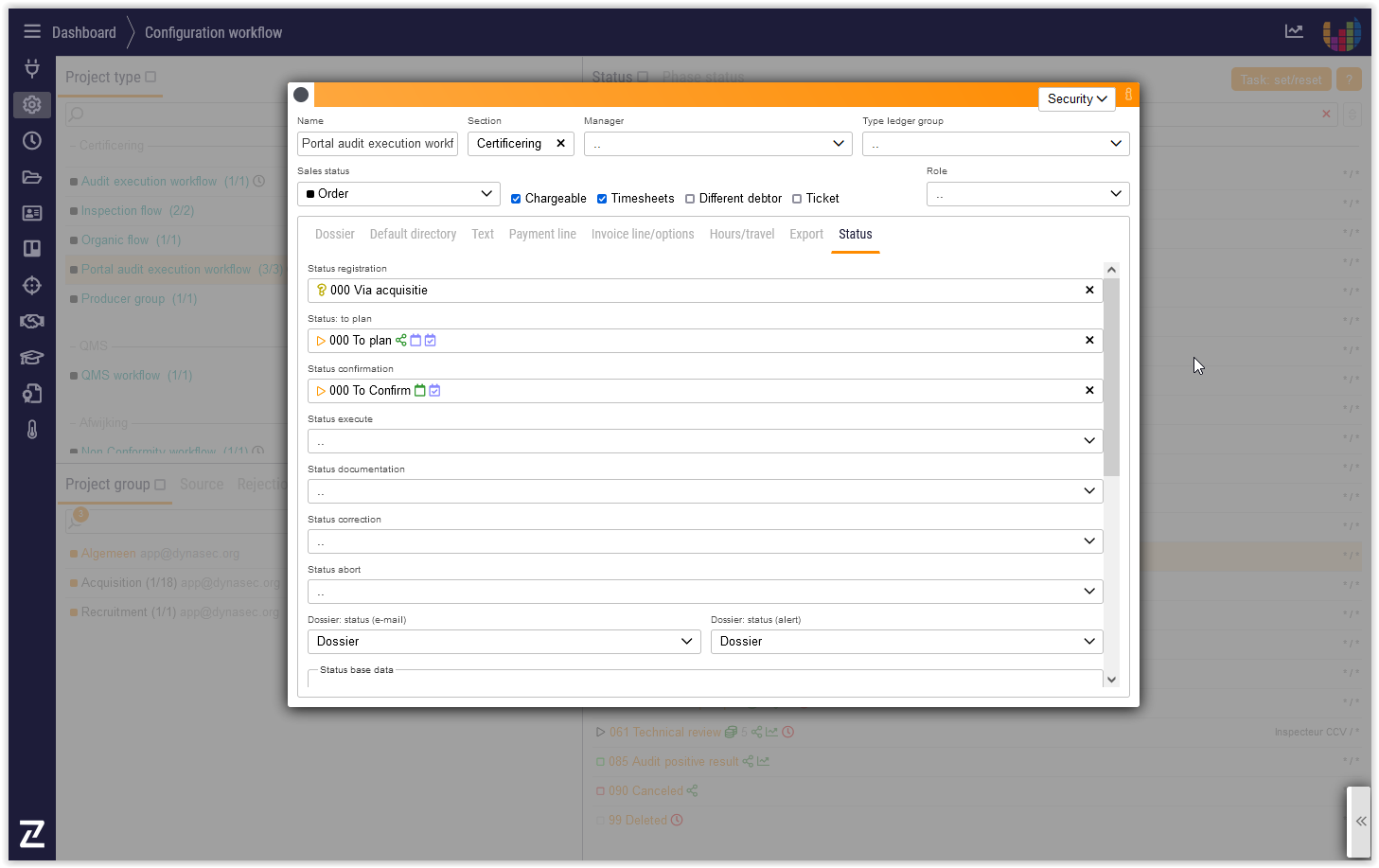
Task: Click the handshake icon in sidebar
Action: (32, 321)
